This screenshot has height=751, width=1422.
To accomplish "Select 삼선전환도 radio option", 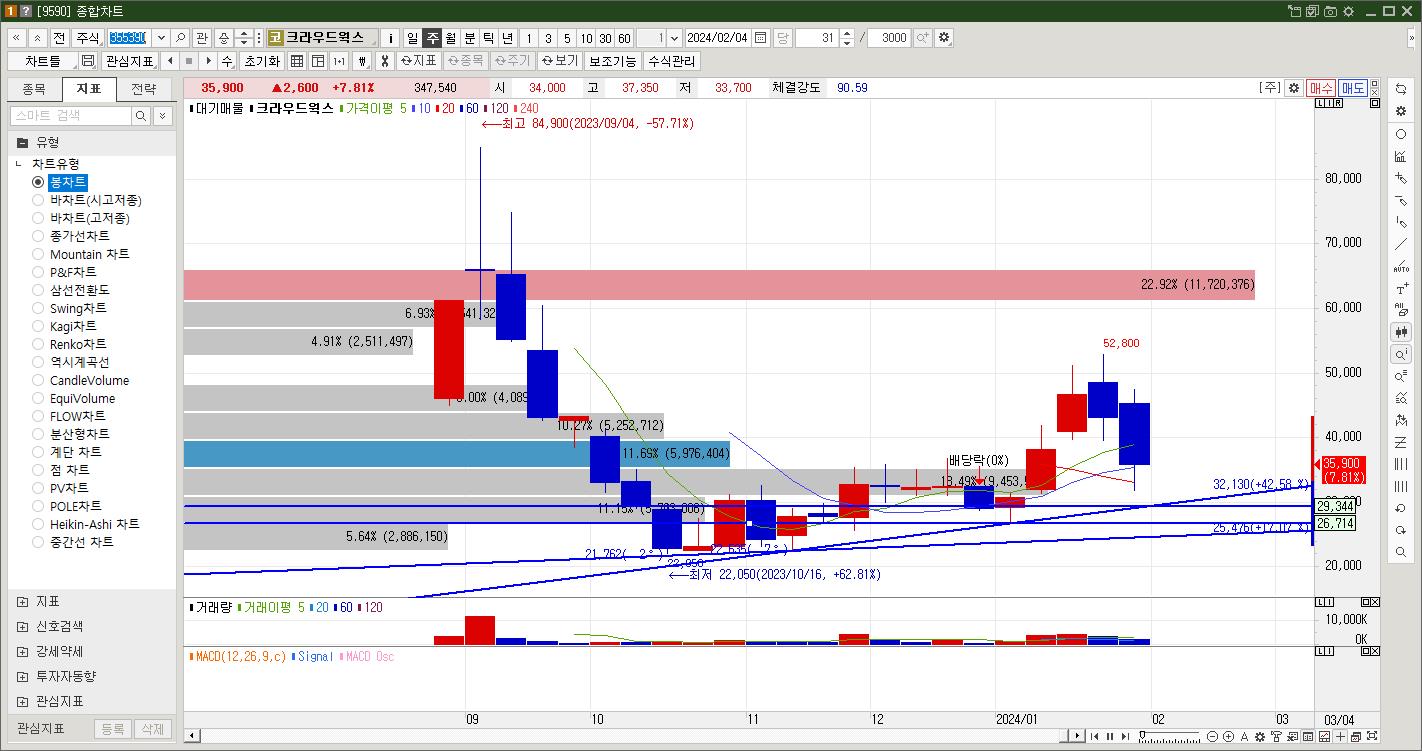I will [x=38, y=290].
